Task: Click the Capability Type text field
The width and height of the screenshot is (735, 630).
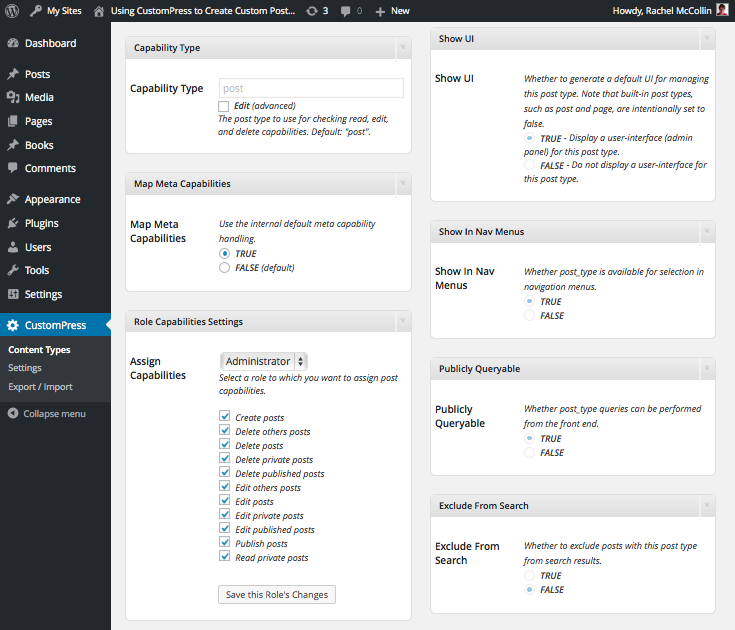Action: pos(311,88)
